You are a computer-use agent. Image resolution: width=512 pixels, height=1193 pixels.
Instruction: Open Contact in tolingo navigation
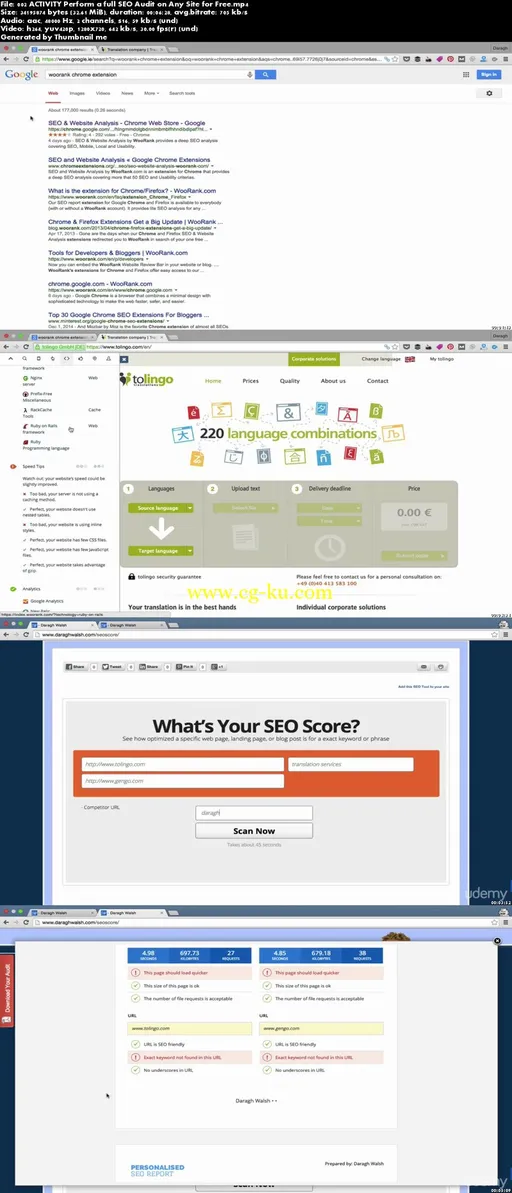(x=377, y=380)
